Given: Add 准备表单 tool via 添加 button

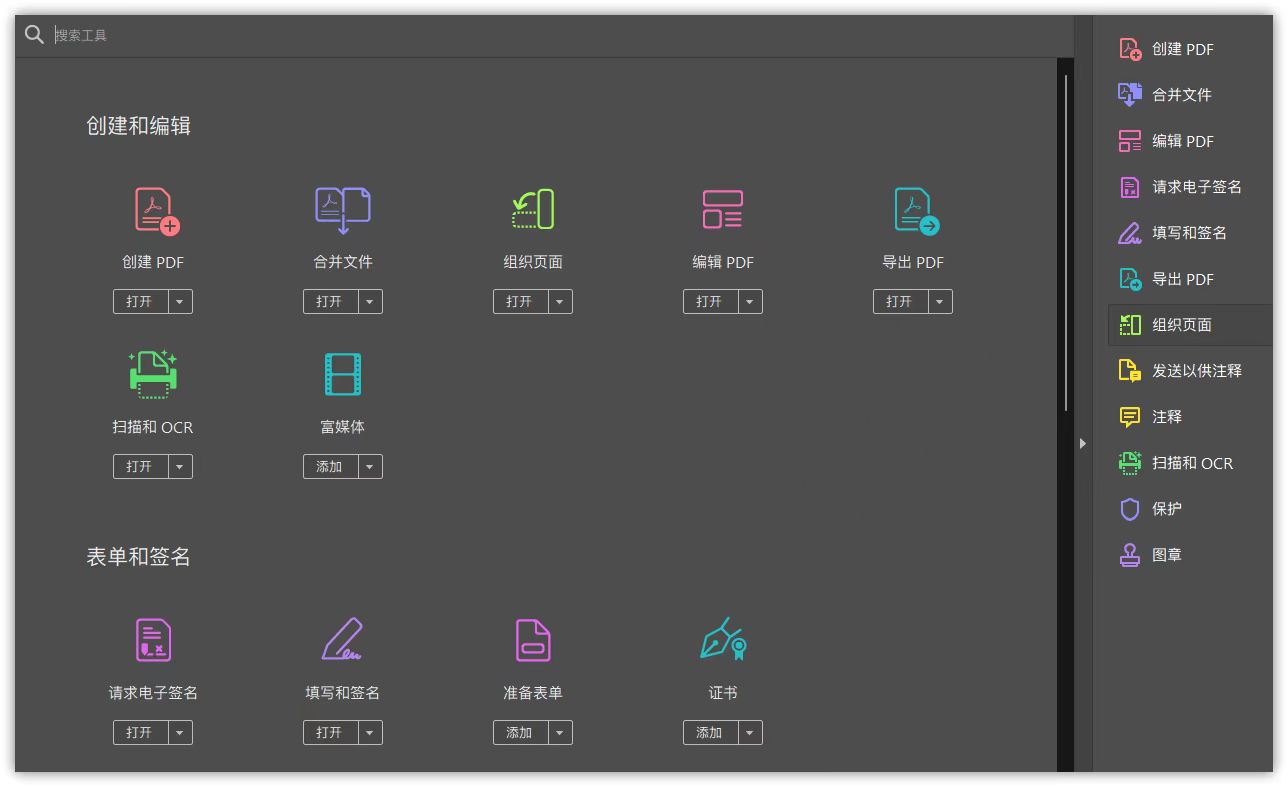Looking at the screenshot, I should tap(520, 732).
